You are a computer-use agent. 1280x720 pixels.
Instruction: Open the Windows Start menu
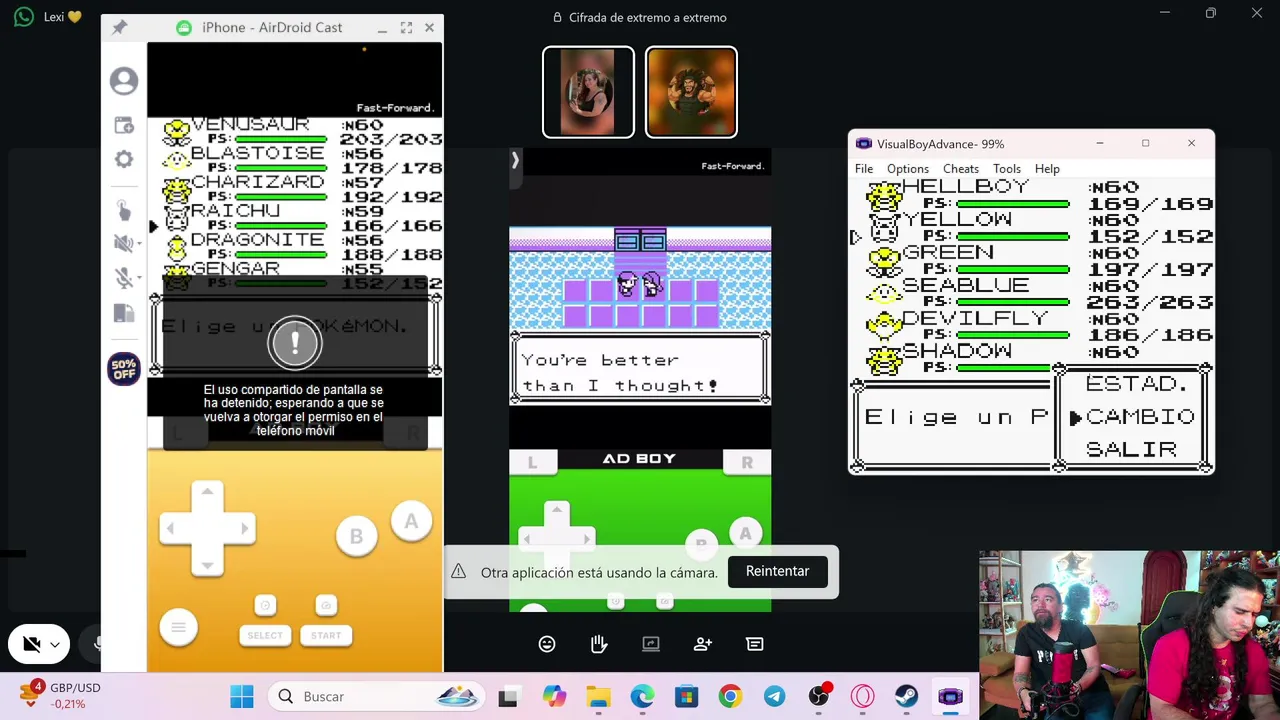click(242, 696)
